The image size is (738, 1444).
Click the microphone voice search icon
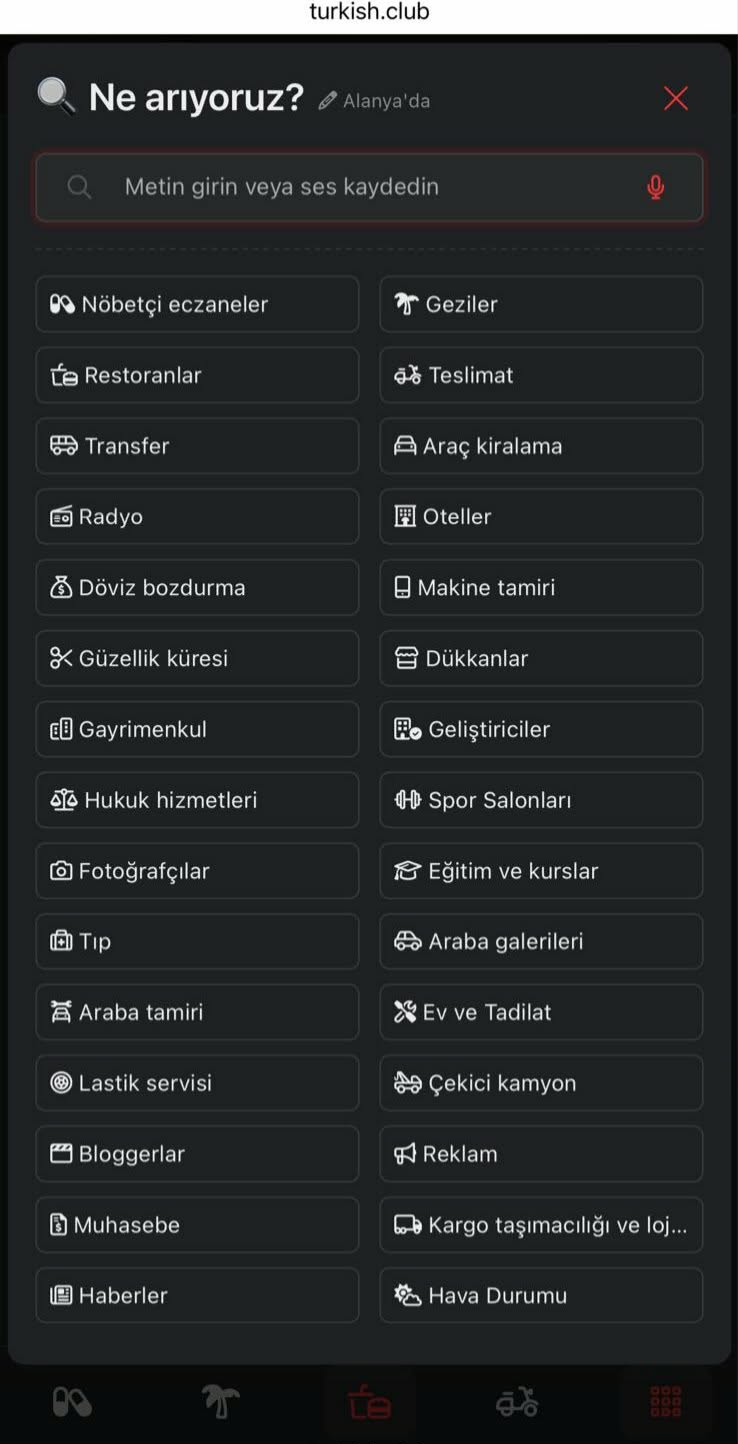655,187
